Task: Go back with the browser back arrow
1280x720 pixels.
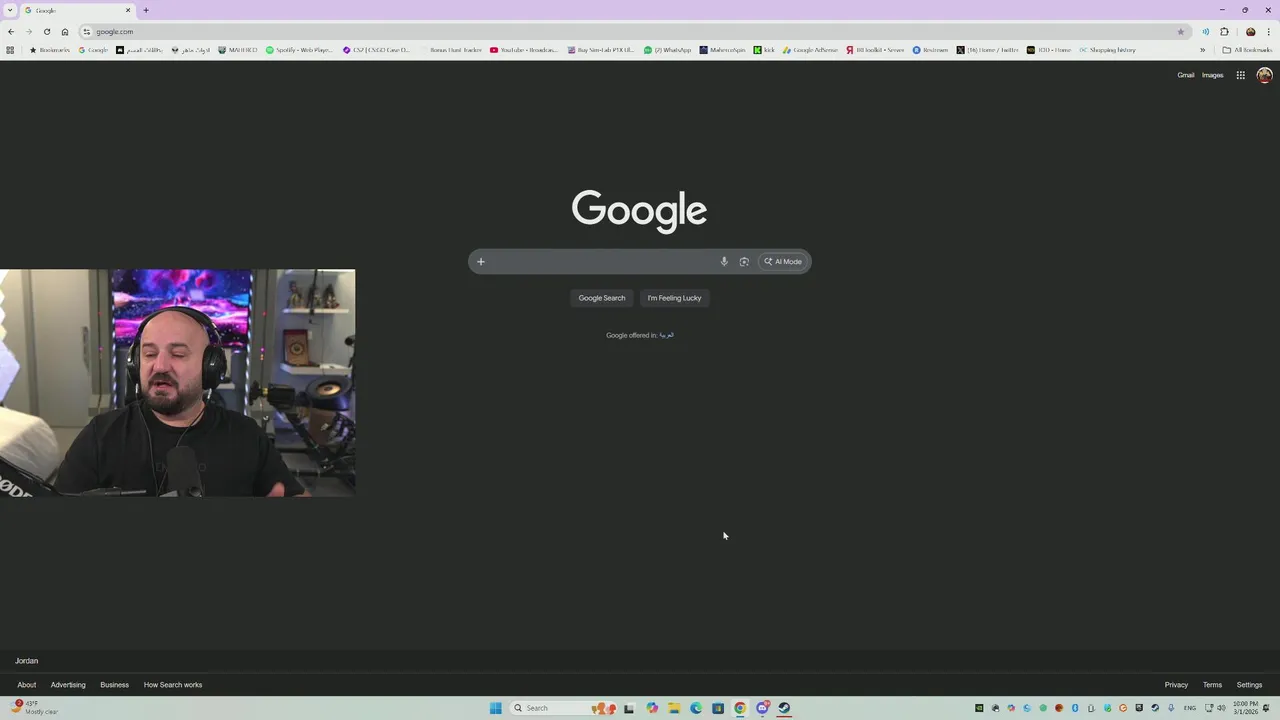Action: (x=11, y=31)
